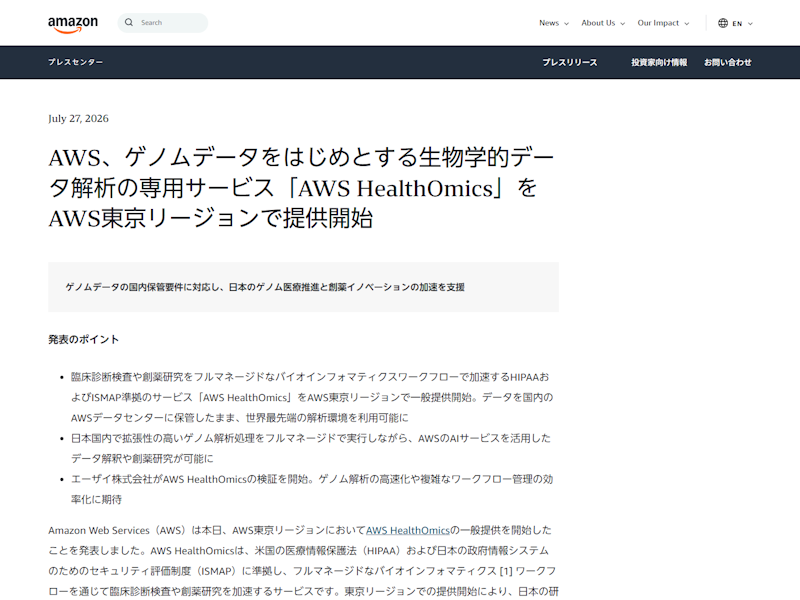Click bullet starting エーザイ株式会社がAWS
Viewport: 800px width, 600px height.
click(x=312, y=489)
